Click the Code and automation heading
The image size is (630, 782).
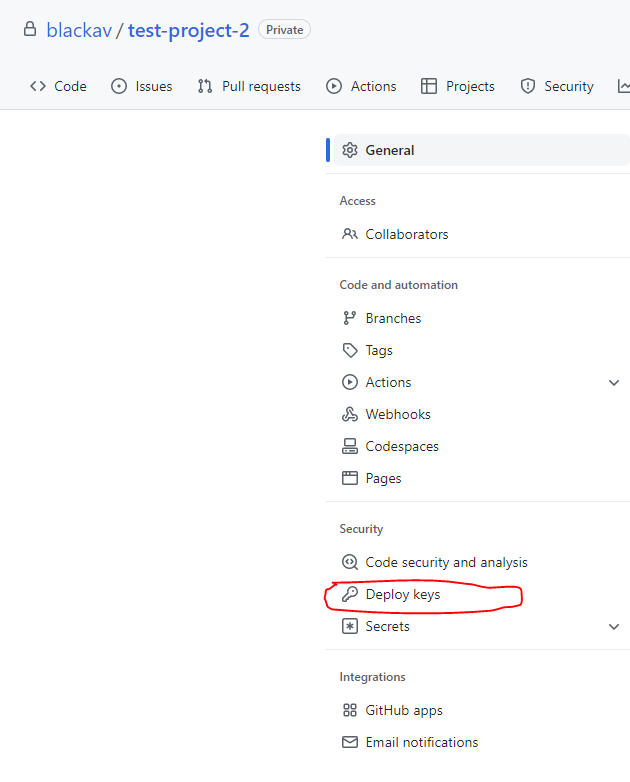[x=399, y=285]
